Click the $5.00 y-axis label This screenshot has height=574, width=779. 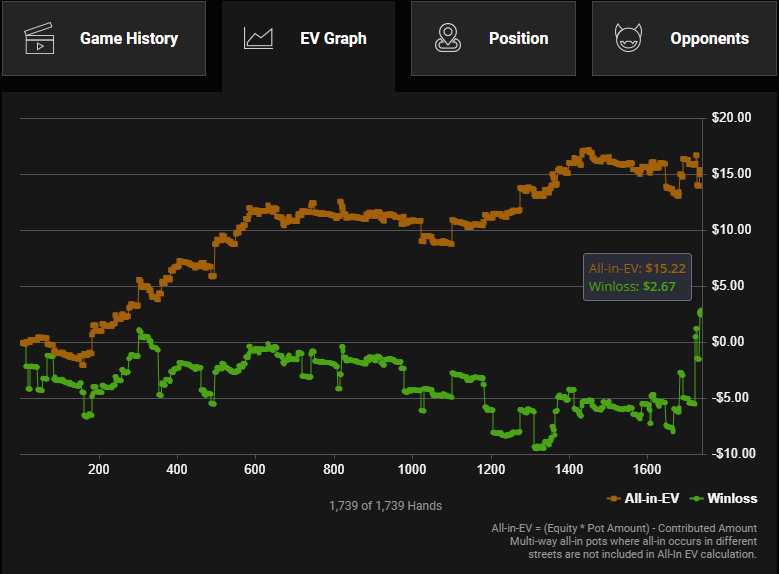pos(728,286)
